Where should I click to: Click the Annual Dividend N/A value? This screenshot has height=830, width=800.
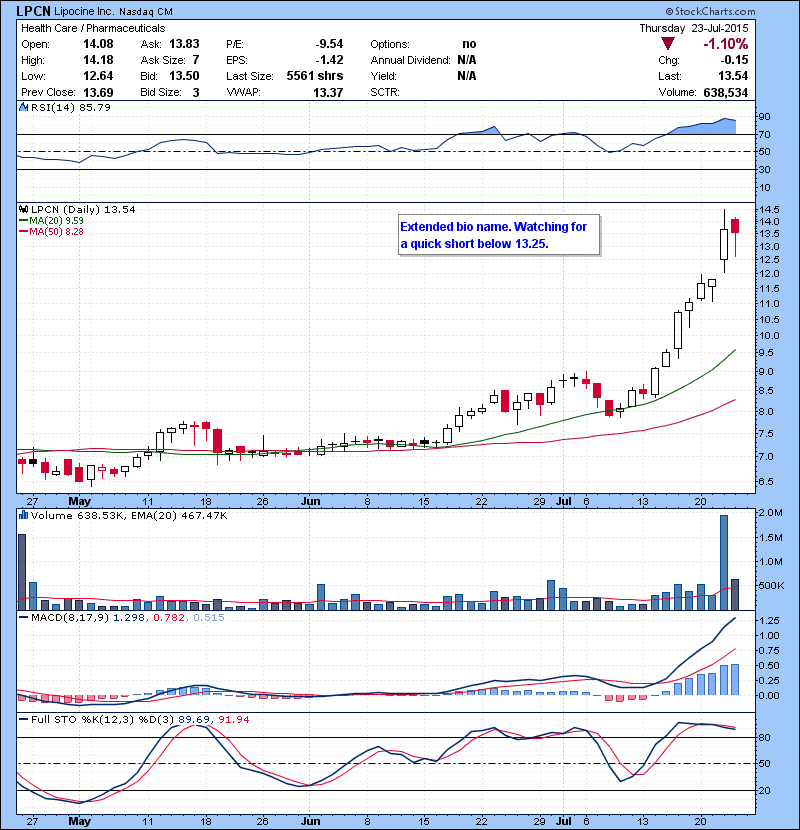pyautogui.click(x=466, y=60)
